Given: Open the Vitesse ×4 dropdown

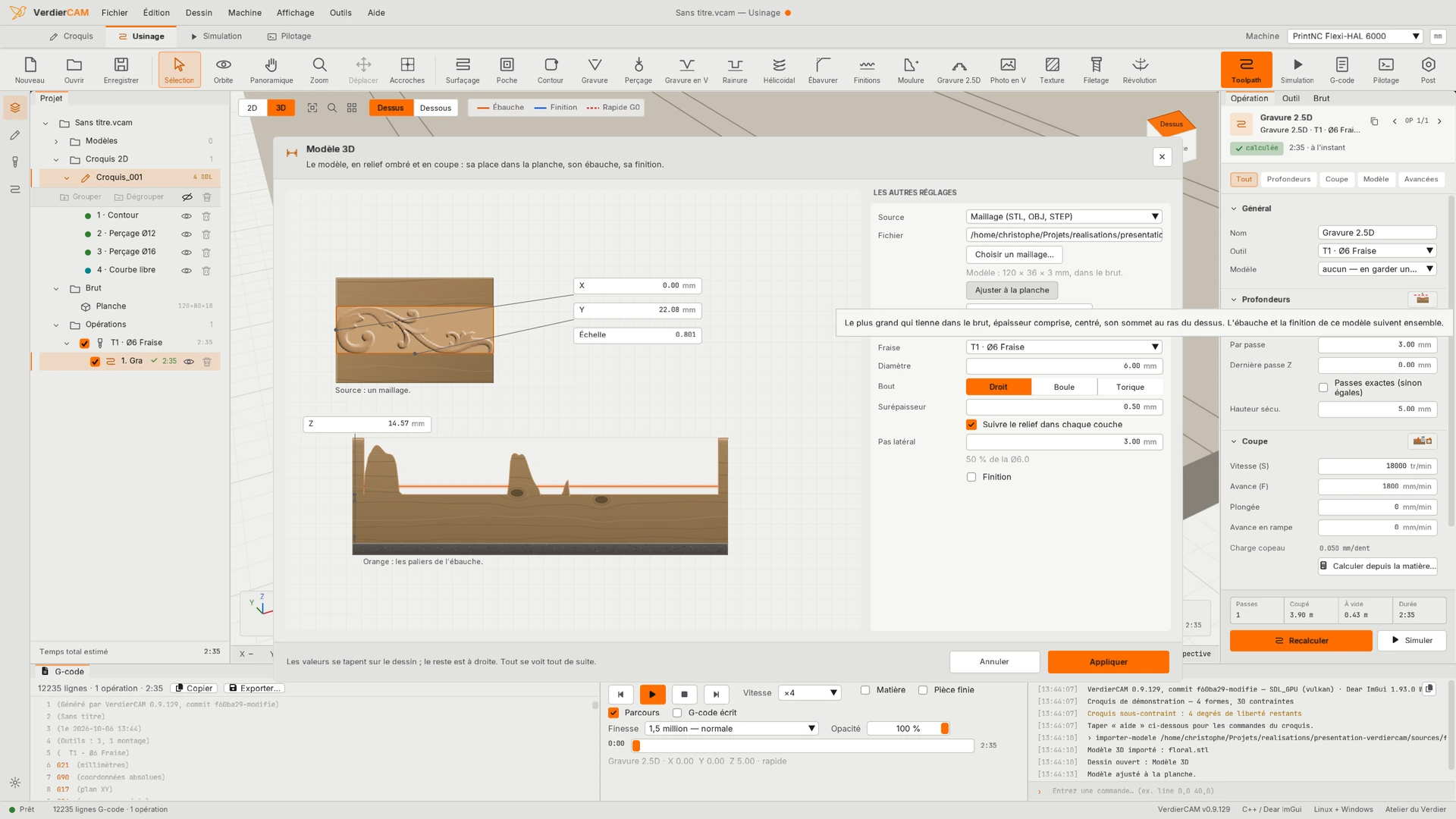Looking at the screenshot, I should pyautogui.click(x=810, y=693).
